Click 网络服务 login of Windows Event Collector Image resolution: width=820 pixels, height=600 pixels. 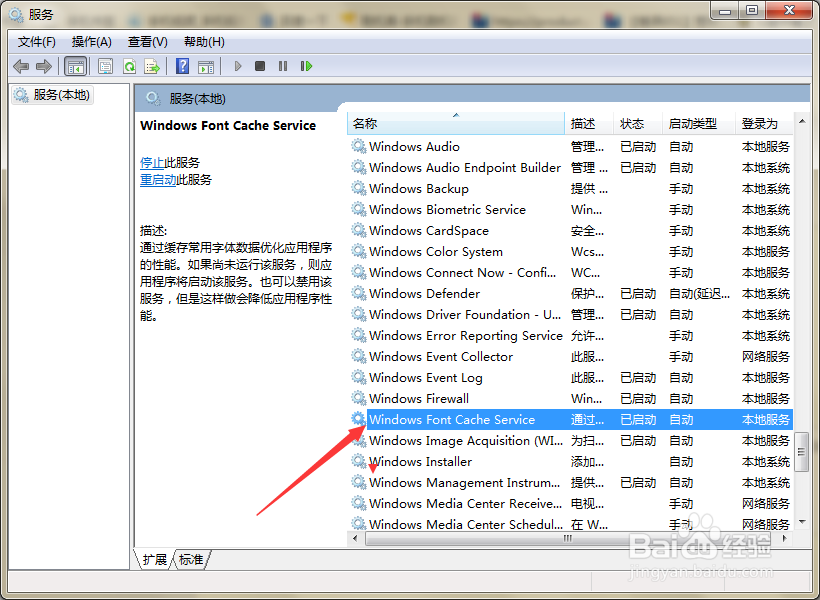766,356
